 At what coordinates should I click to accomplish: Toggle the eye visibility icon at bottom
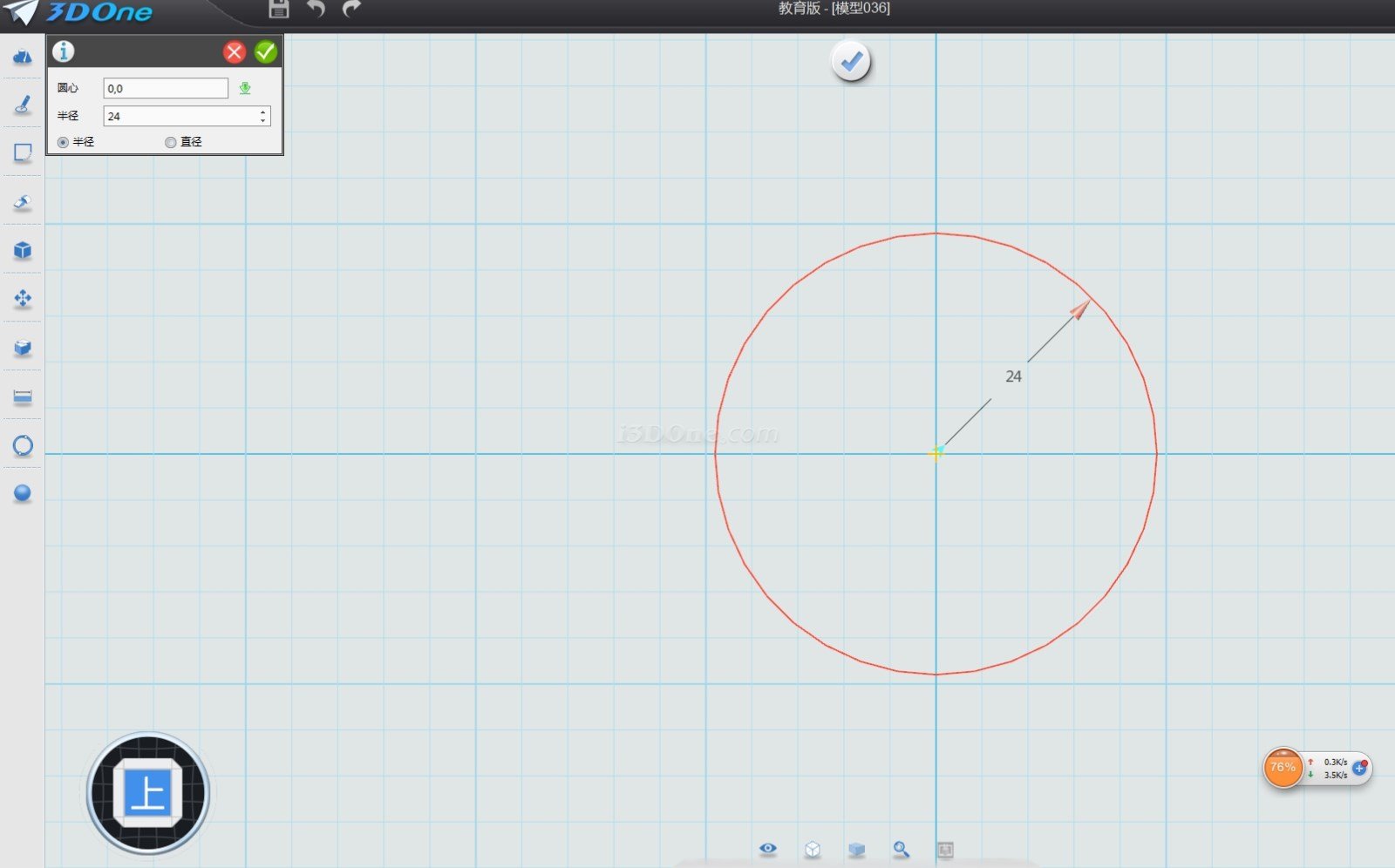point(767,849)
